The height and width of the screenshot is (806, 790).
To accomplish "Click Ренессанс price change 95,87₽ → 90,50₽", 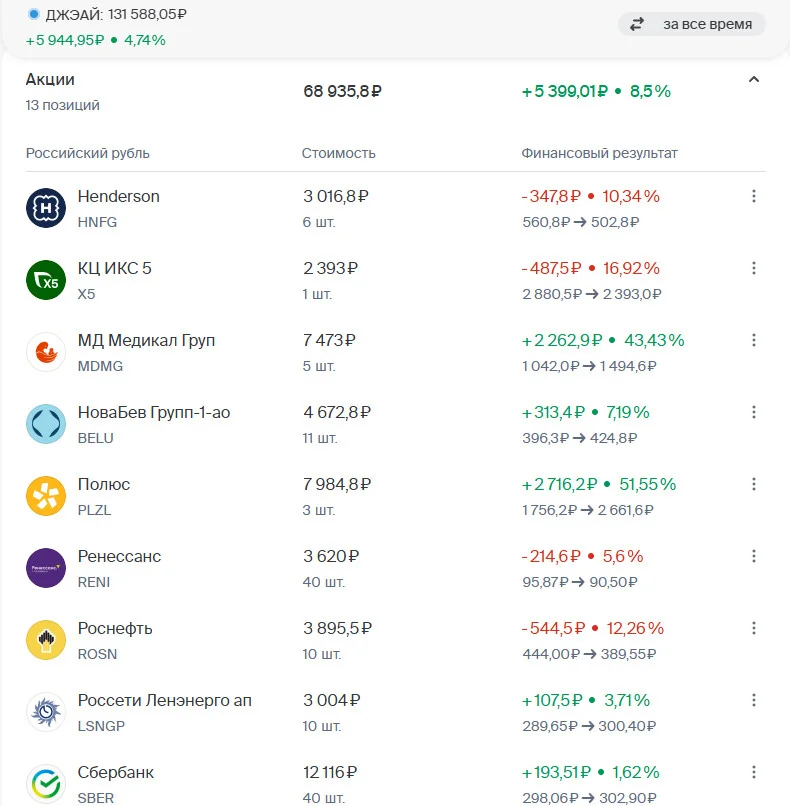I will (580, 582).
